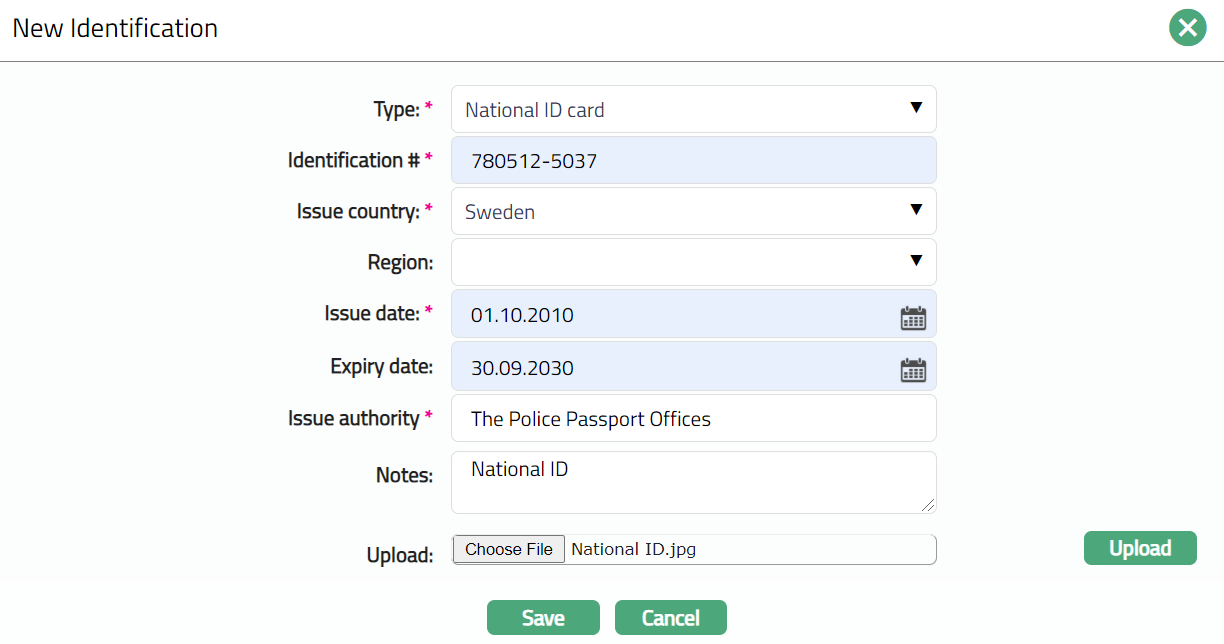
Task: Expand the empty Region dropdown
Action: (x=693, y=262)
